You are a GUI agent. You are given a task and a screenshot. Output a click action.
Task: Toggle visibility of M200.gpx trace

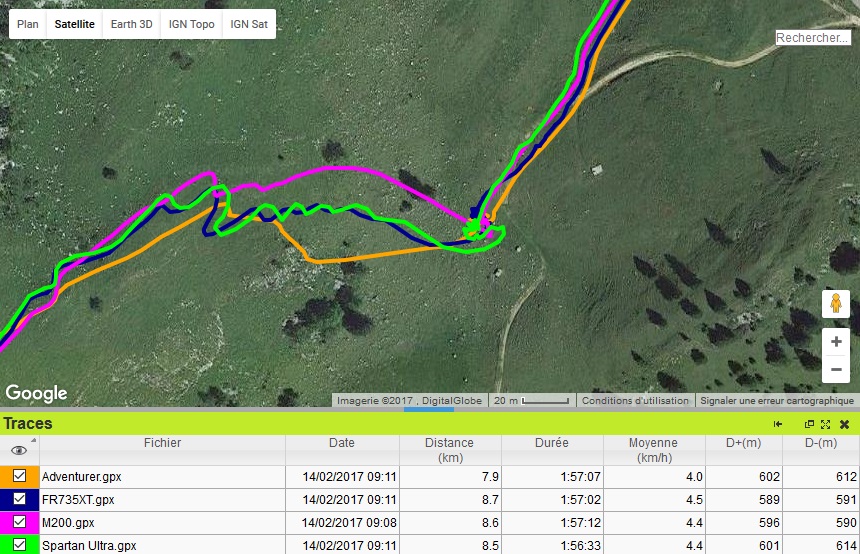click(19, 522)
